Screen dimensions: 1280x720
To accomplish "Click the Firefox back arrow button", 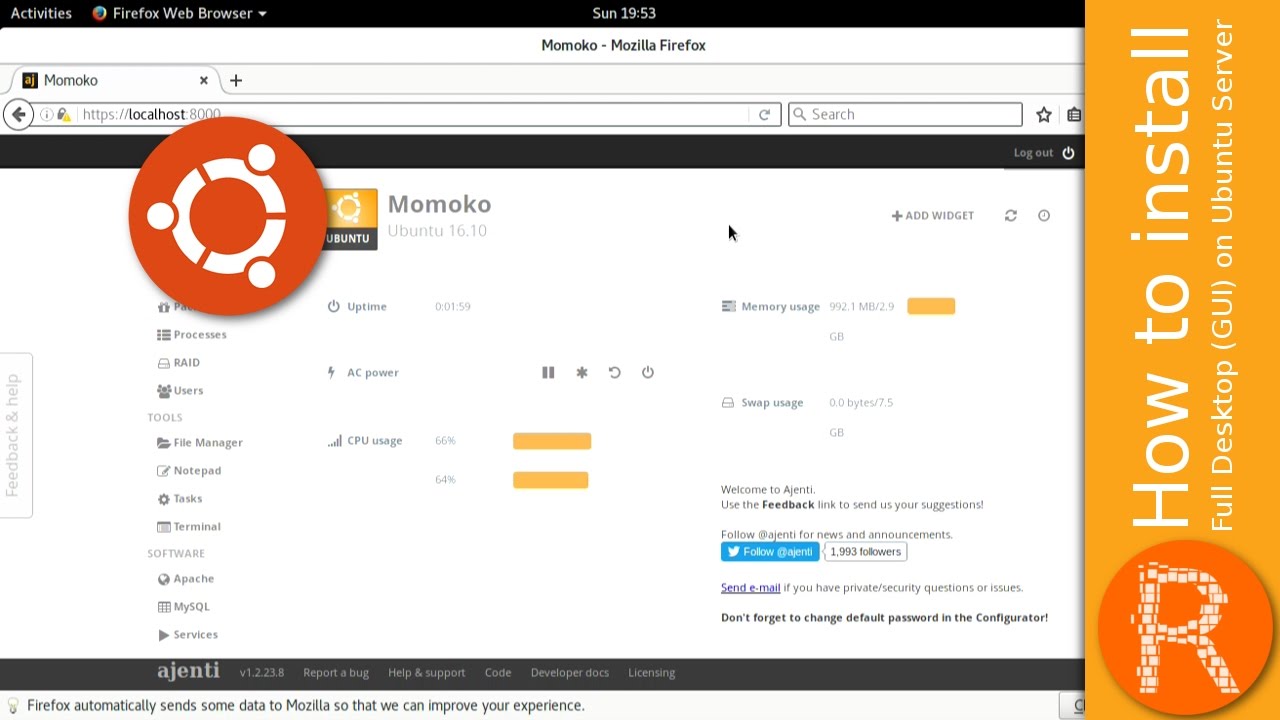I will [x=18, y=114].
